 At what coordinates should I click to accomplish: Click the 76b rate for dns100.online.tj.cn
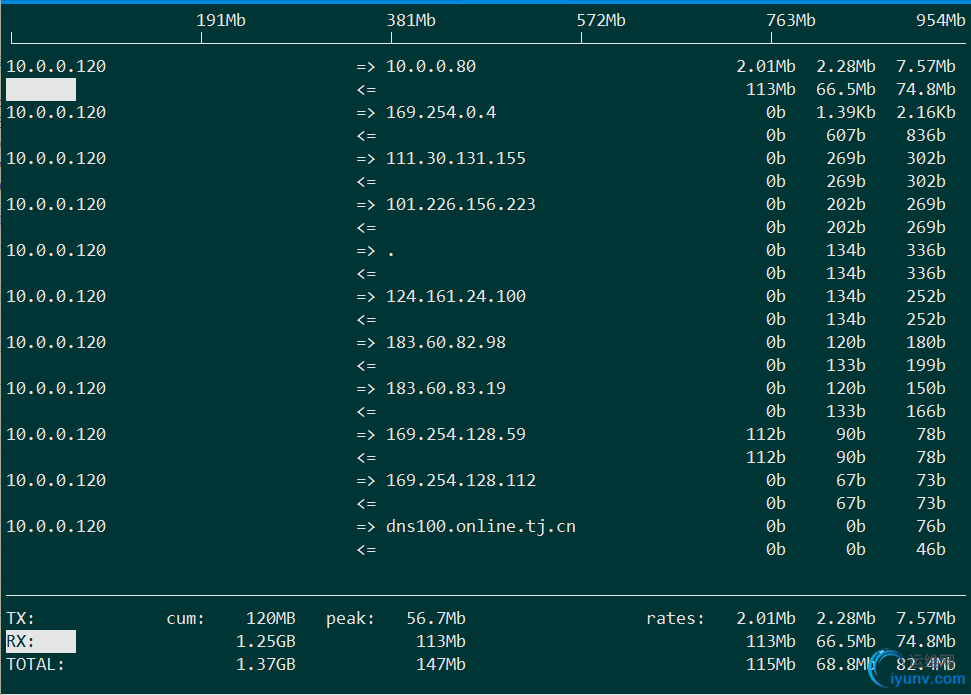931,526
